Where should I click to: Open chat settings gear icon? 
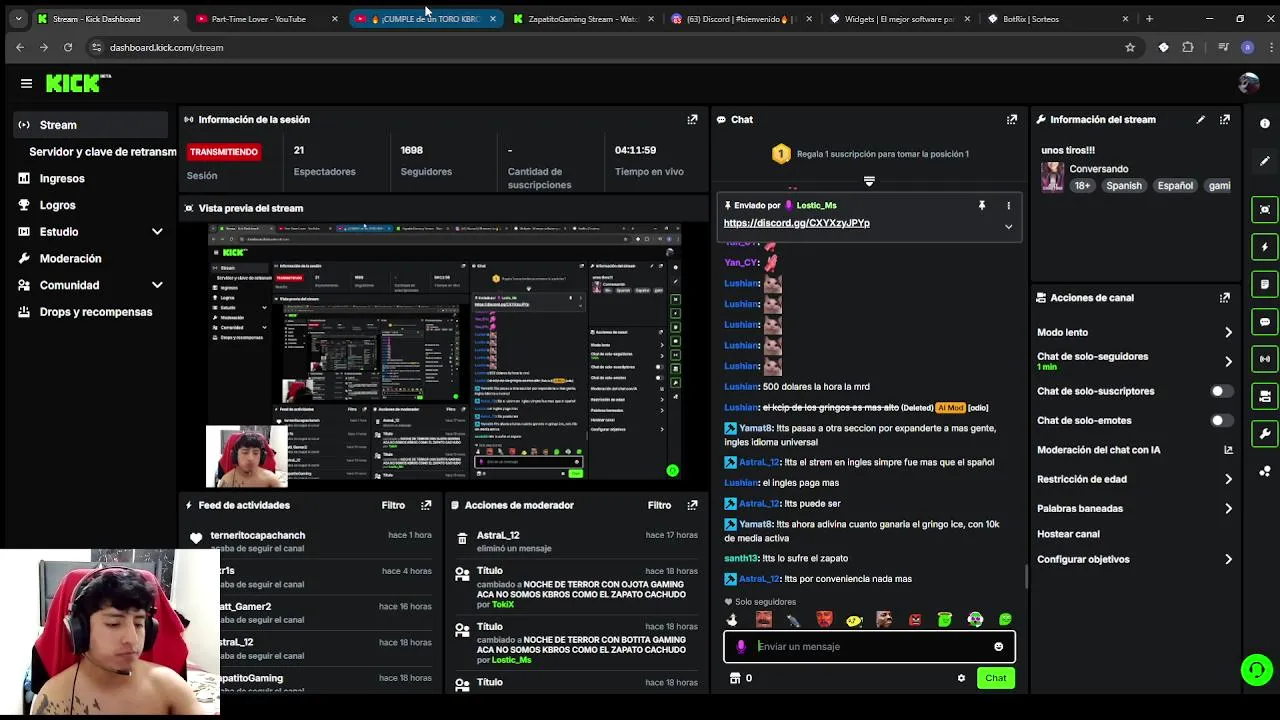pyautogui.click(x=961, y=678)
